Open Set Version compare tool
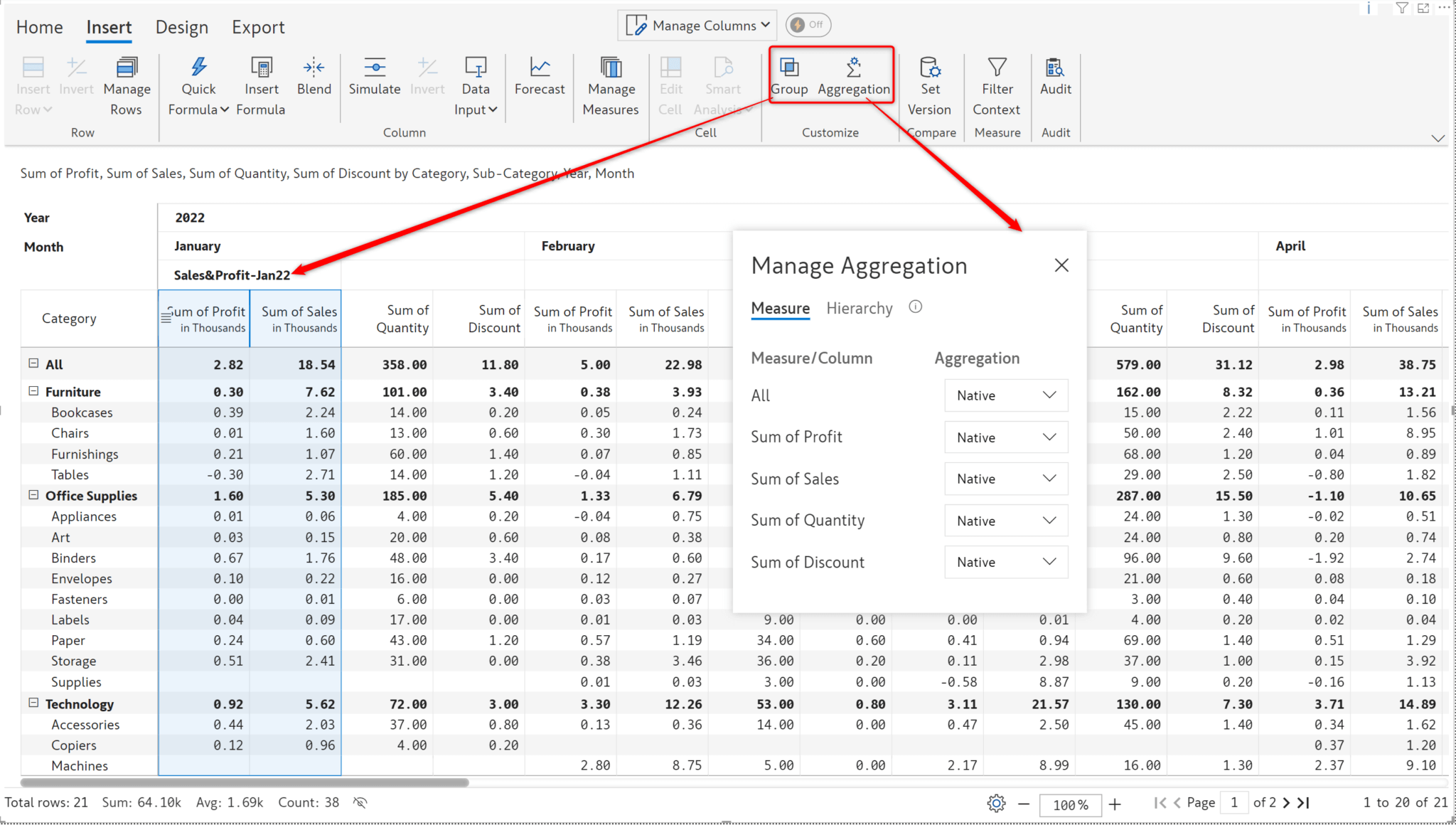This screenshot has width=1456, height=825. [x=929, y=67]
